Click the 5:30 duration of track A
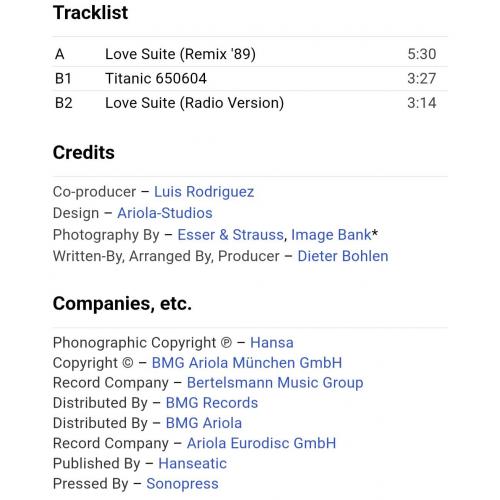500x500 pixels. pos(422,54)
